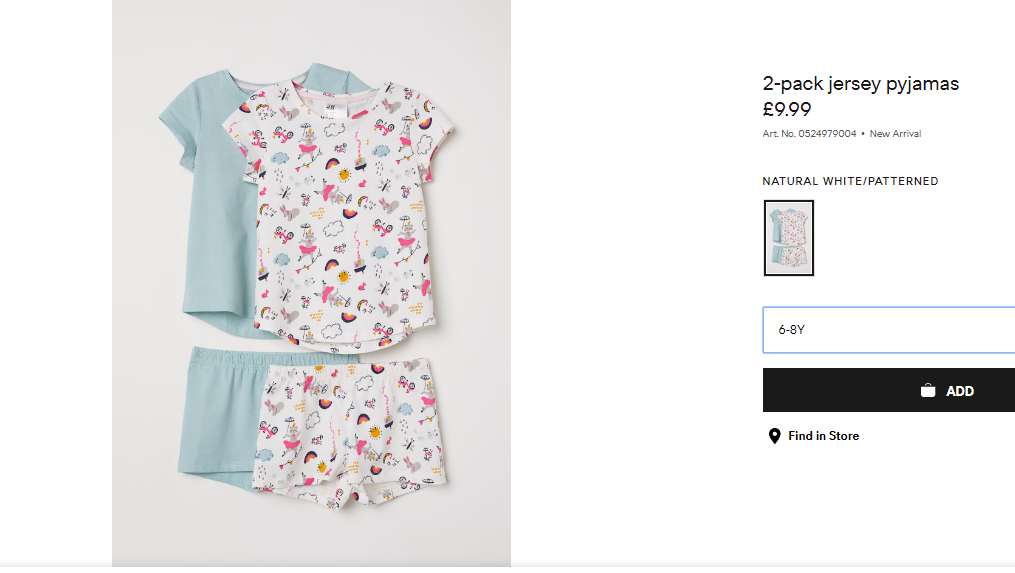Click the elastic waistband of patterned shorts

click(x=350, y=366)
